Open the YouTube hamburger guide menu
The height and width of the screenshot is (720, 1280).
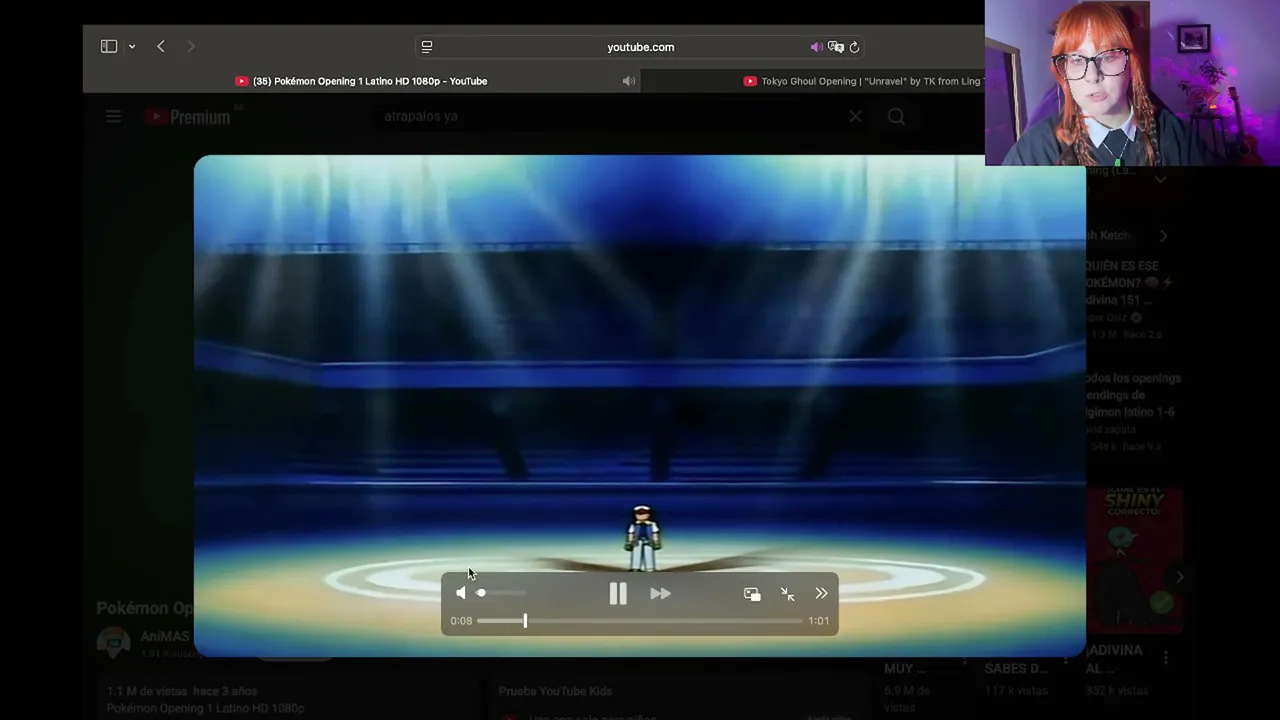click(113, 117)
